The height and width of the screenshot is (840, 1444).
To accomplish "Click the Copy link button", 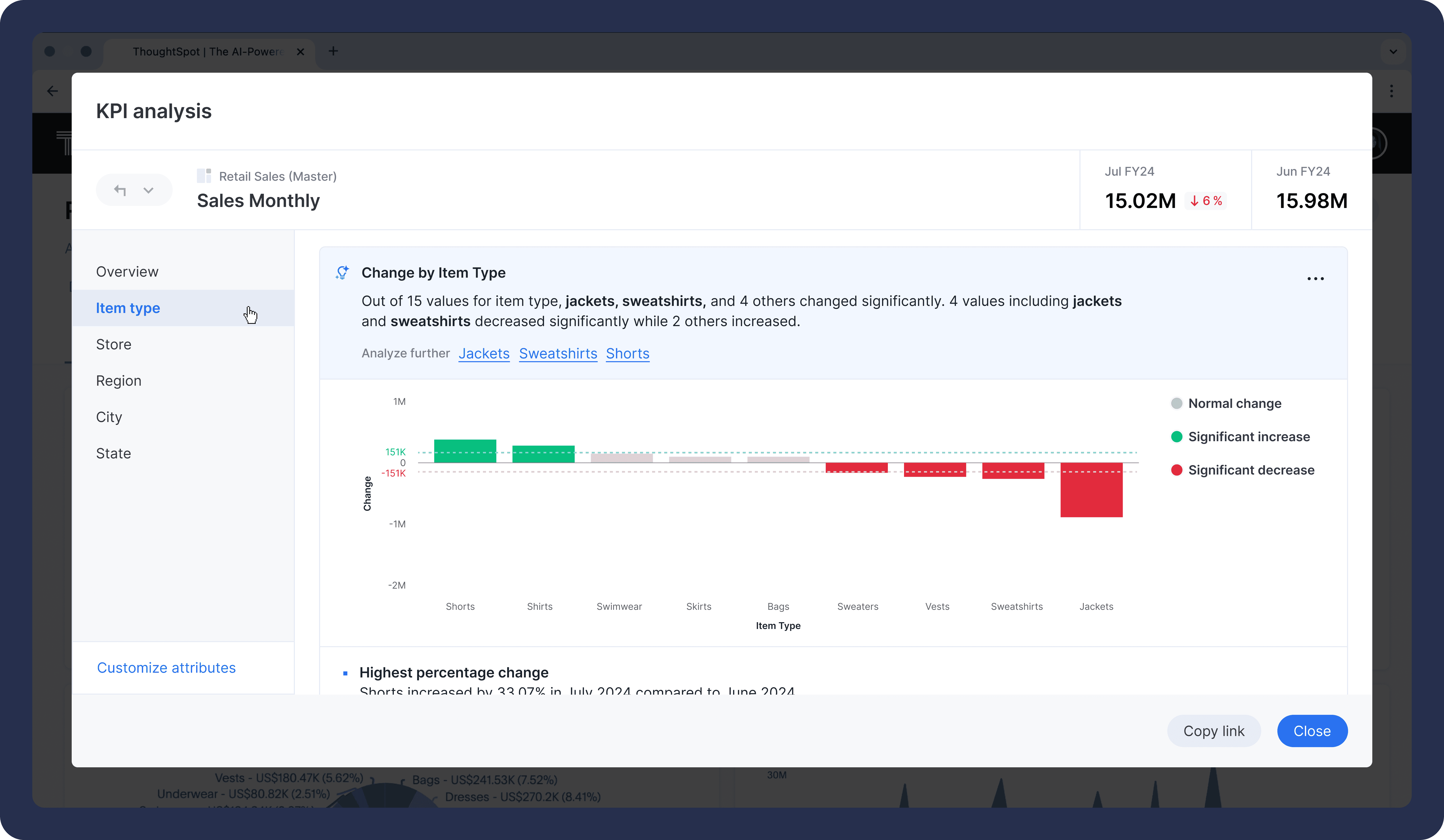I will (1214, 730).
